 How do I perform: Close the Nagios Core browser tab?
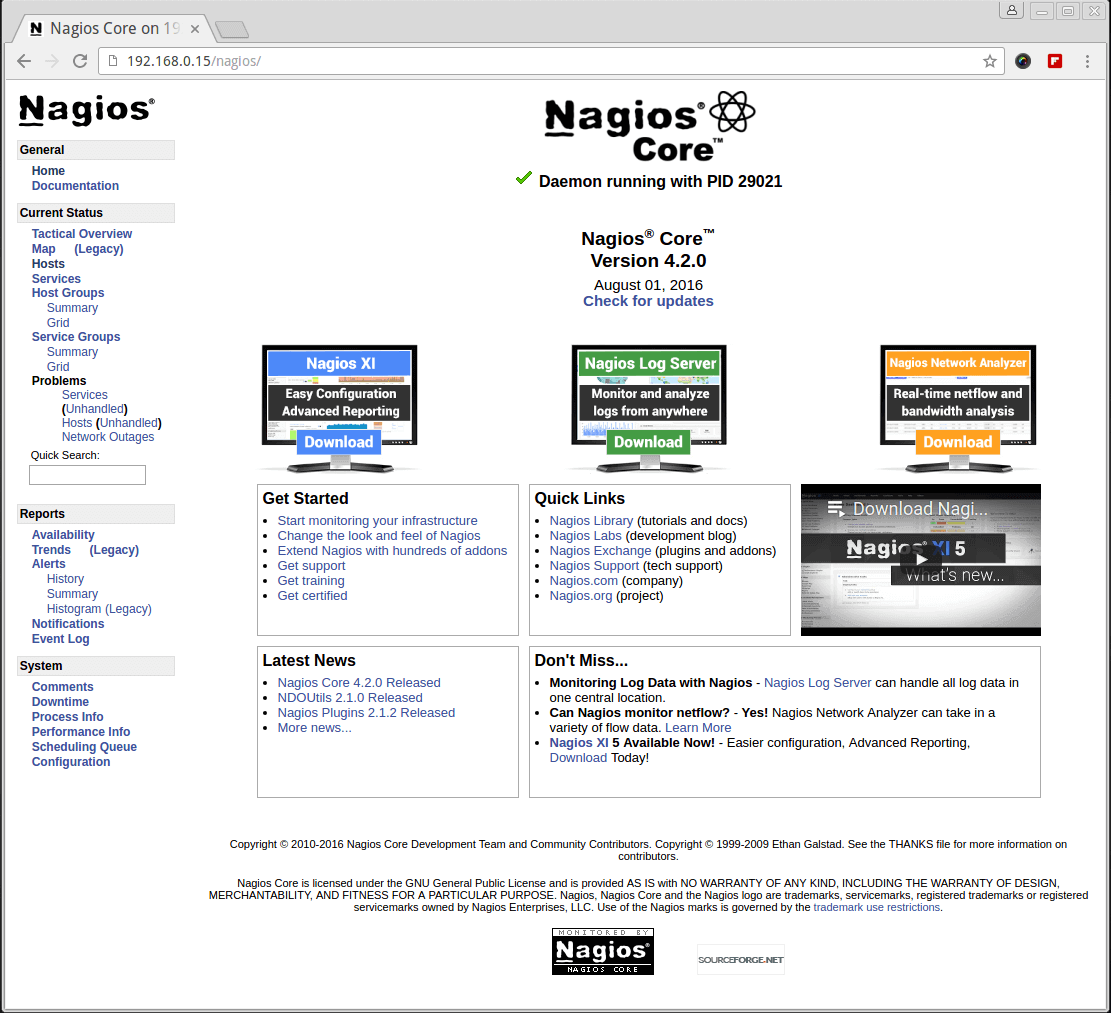[x=195, y=29]
